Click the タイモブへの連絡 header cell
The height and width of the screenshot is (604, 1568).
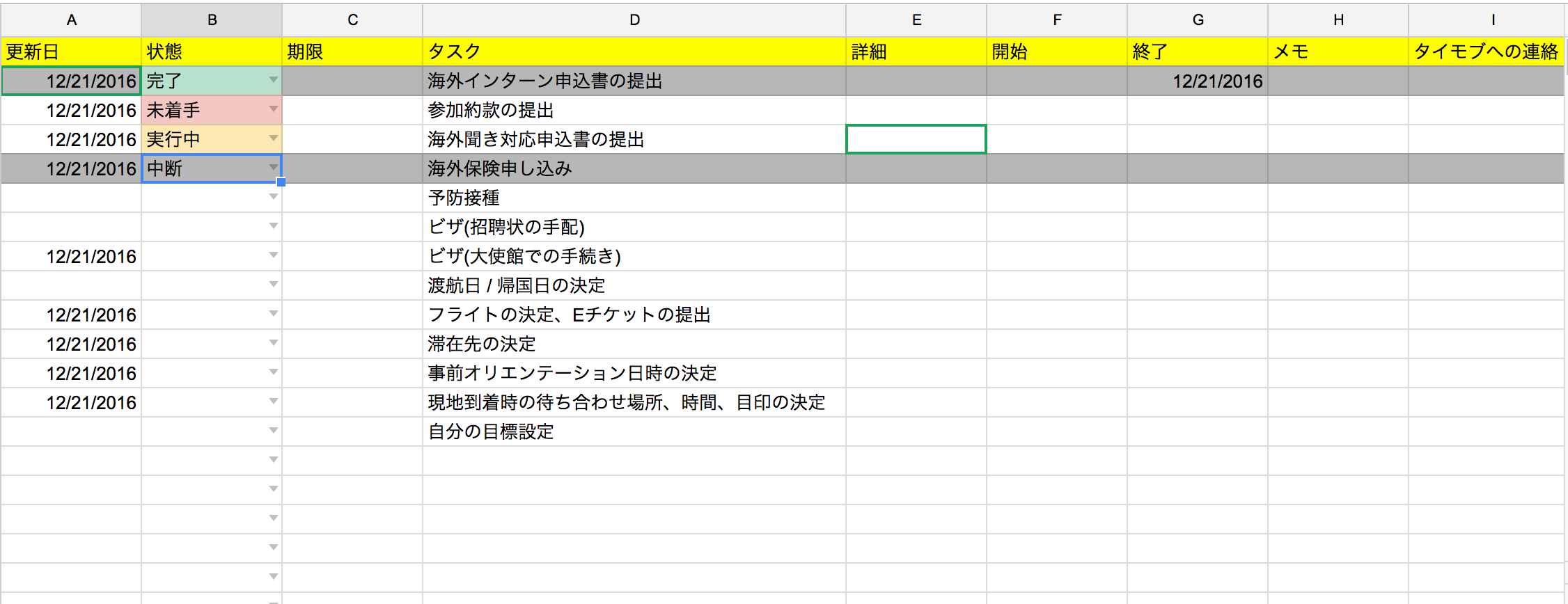tap(1487, 51)
